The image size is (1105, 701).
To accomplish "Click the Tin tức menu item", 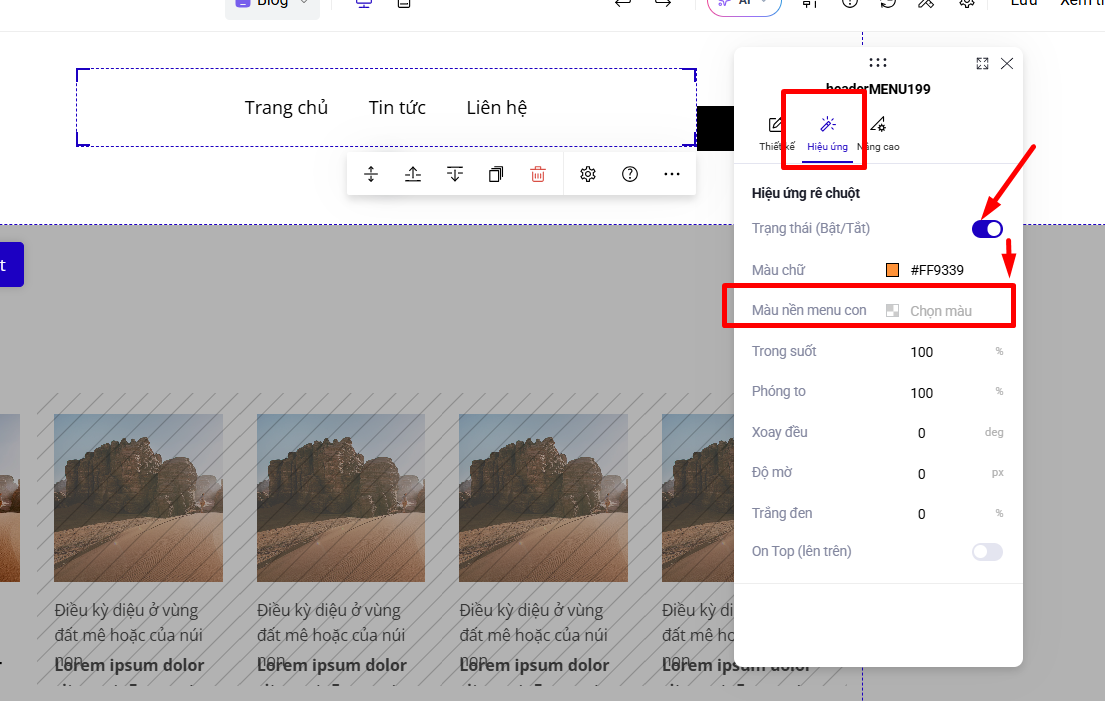I will click(397, 107).
